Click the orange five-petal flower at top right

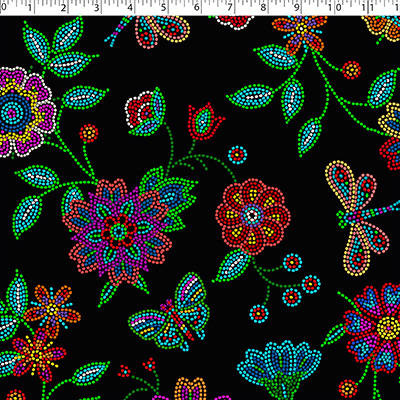point(300,32)
